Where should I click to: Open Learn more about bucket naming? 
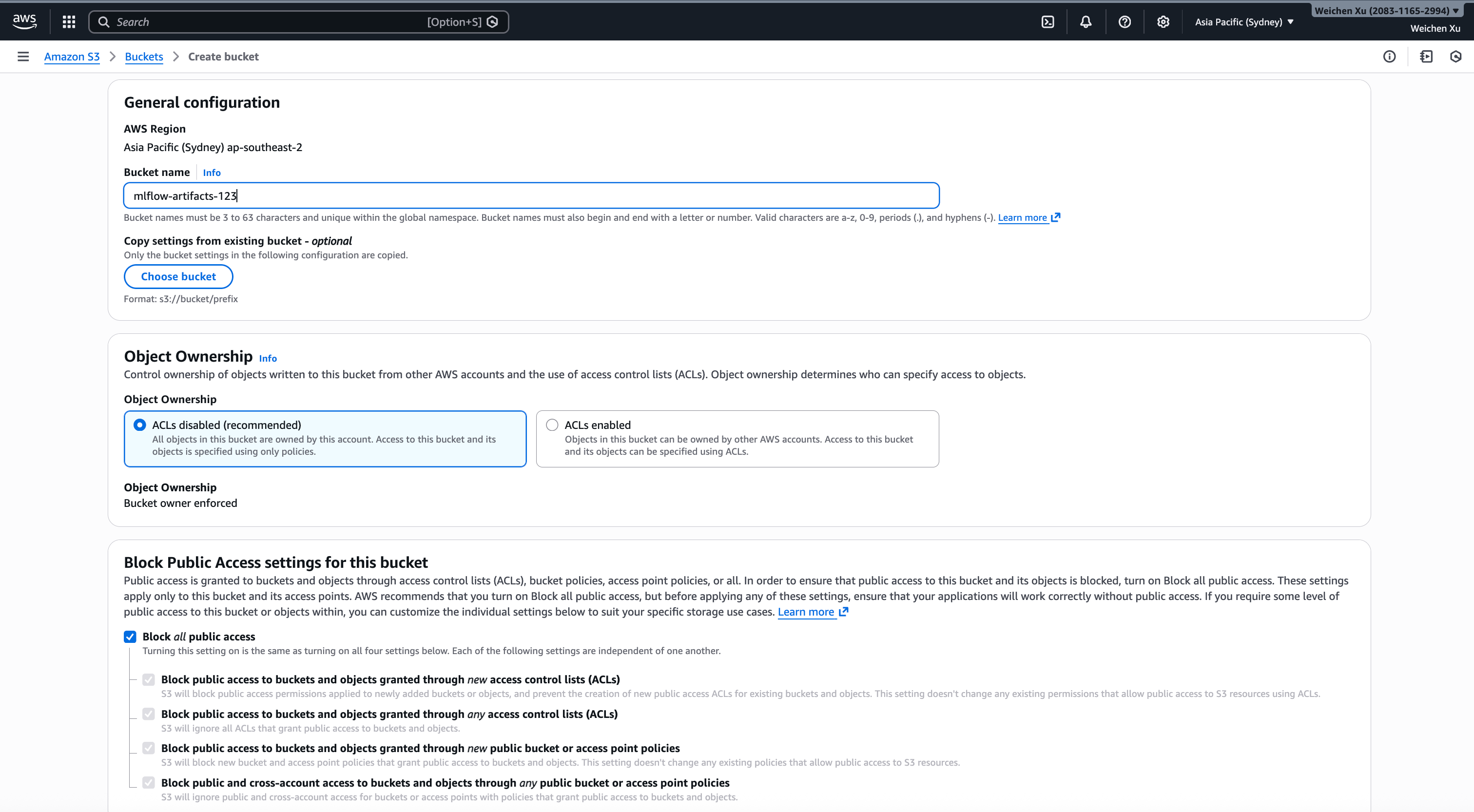point(1024,217)
